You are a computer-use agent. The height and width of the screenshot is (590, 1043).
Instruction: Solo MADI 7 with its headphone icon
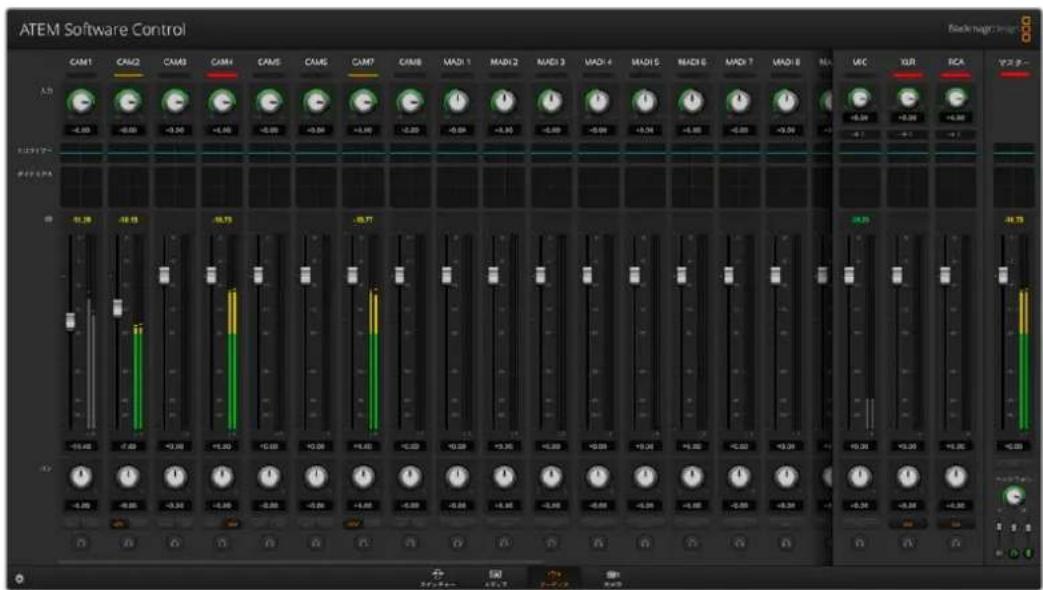739,543
